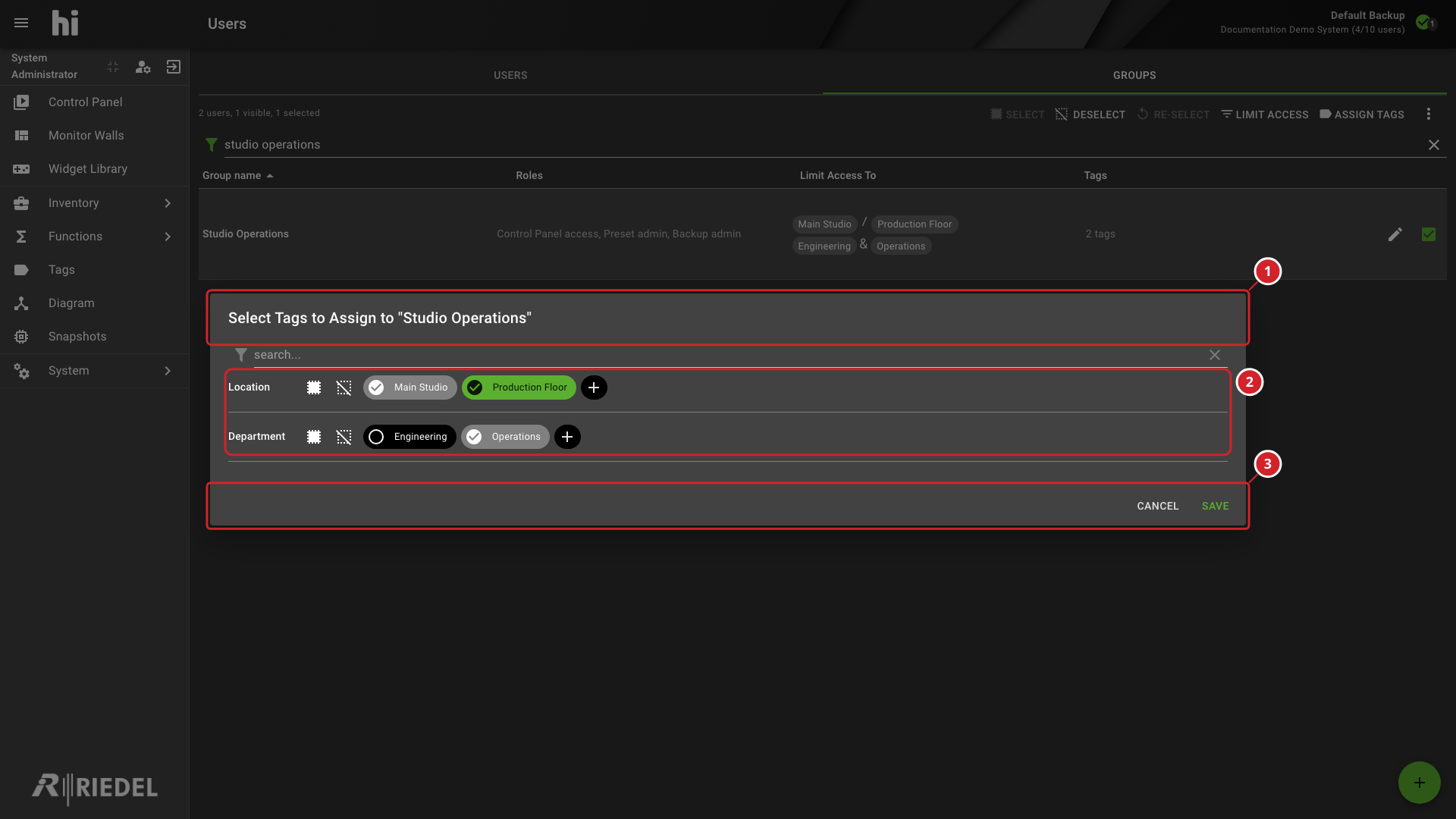Click DESELECT in toolbar
The width and height of the screenshot is (1456, 819).
pos(1090,115)
